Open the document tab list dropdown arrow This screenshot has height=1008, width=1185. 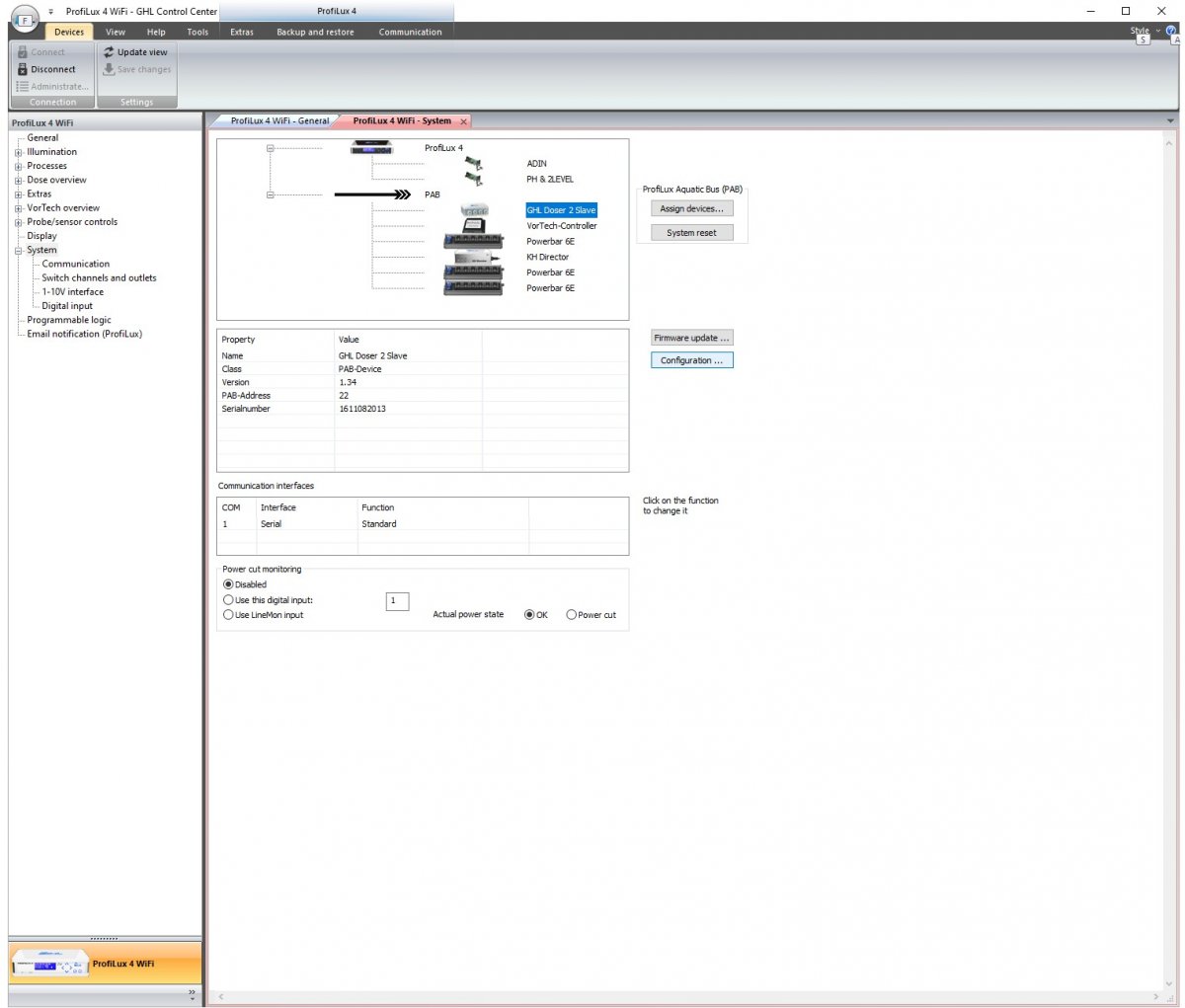(1171, 121)
